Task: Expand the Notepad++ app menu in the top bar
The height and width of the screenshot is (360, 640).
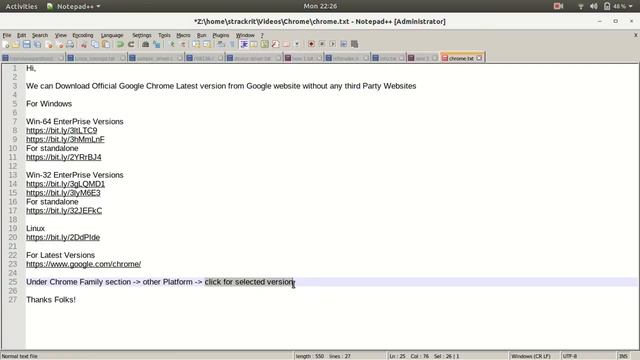Action: (x=73, y=6)
